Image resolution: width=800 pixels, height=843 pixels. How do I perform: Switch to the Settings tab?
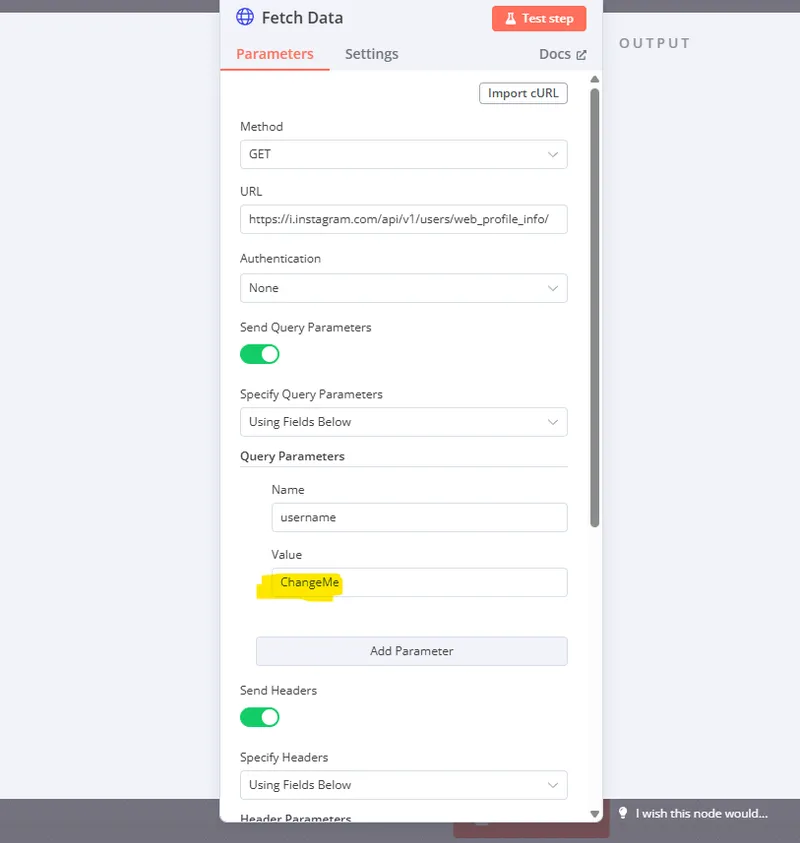[371, 54]
